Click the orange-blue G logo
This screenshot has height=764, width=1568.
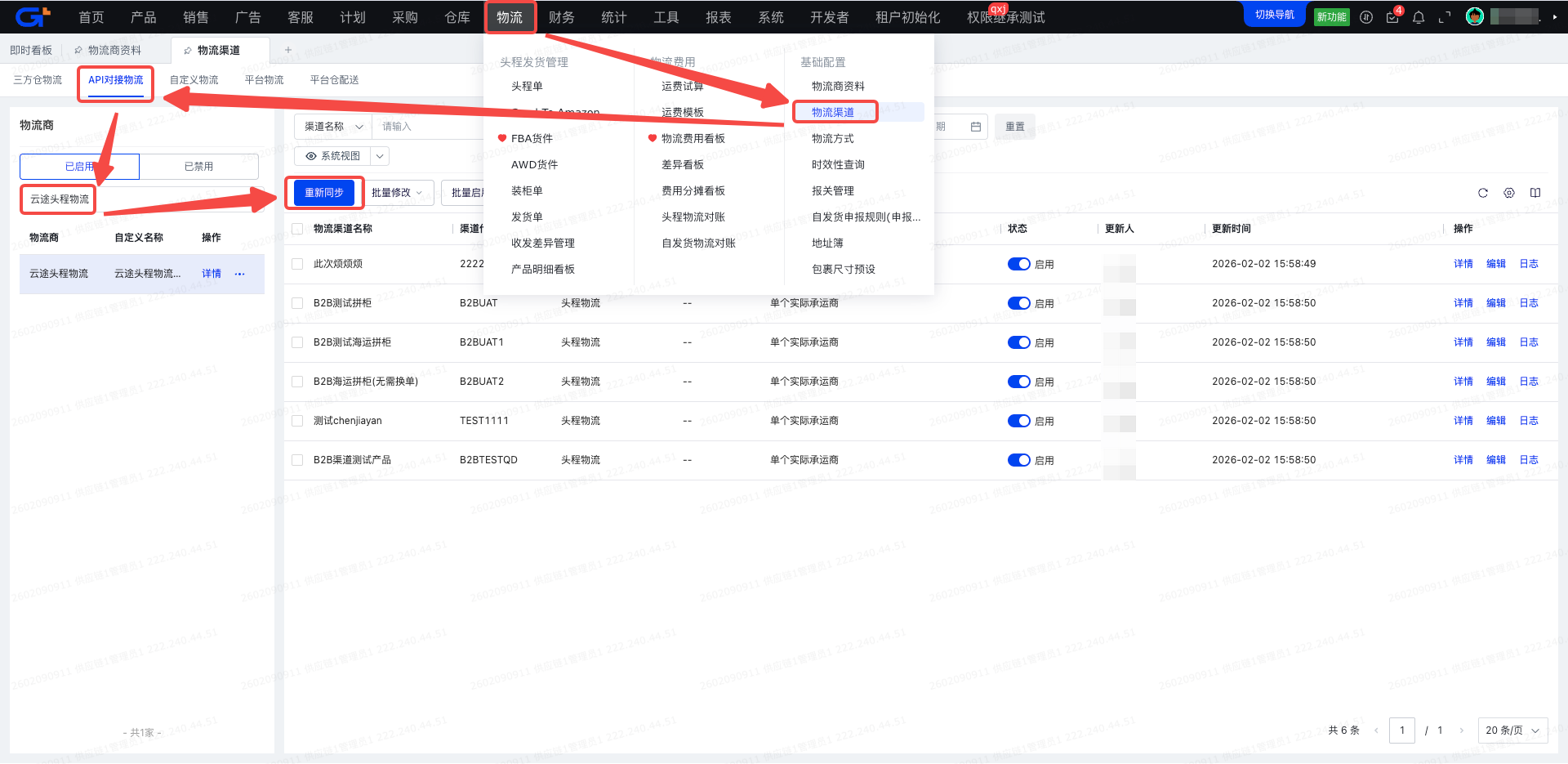[x=33, y=16]
